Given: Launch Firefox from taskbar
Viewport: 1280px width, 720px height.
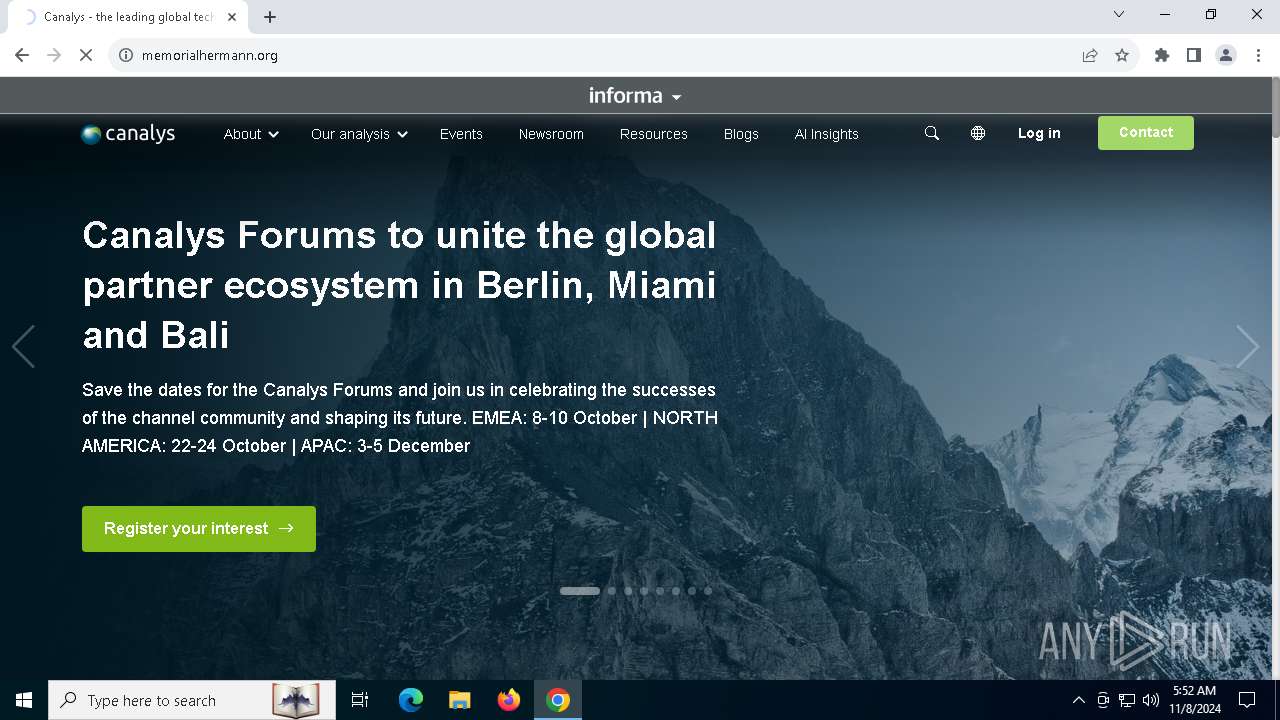Looking at the screenshot, I should click(509, 700).
